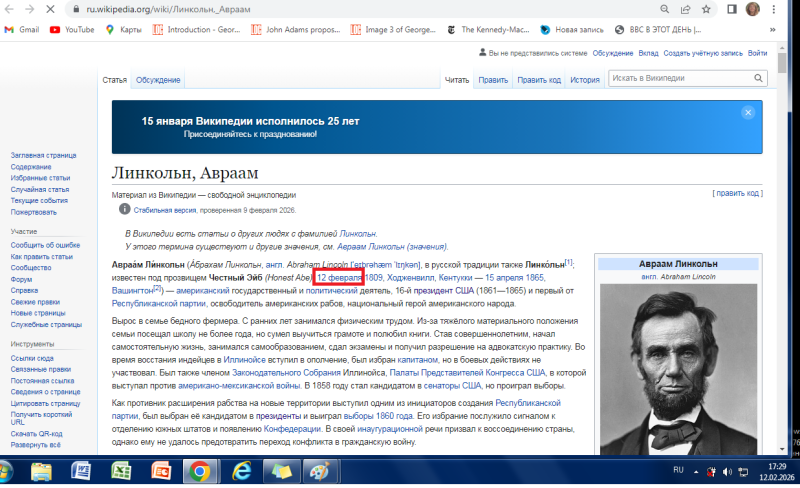Switch to the Обсуждение tab

click(158, 79)
